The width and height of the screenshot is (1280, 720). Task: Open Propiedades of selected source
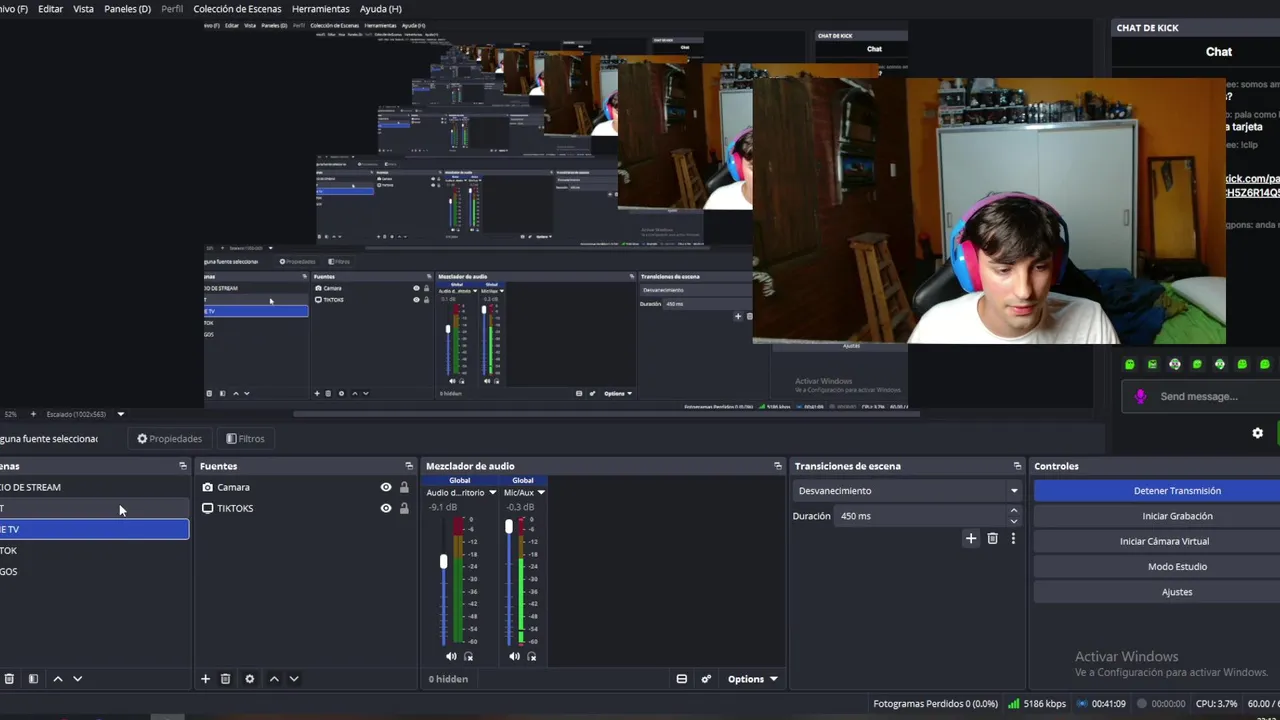pyautogui.click(x=169, y=439)
